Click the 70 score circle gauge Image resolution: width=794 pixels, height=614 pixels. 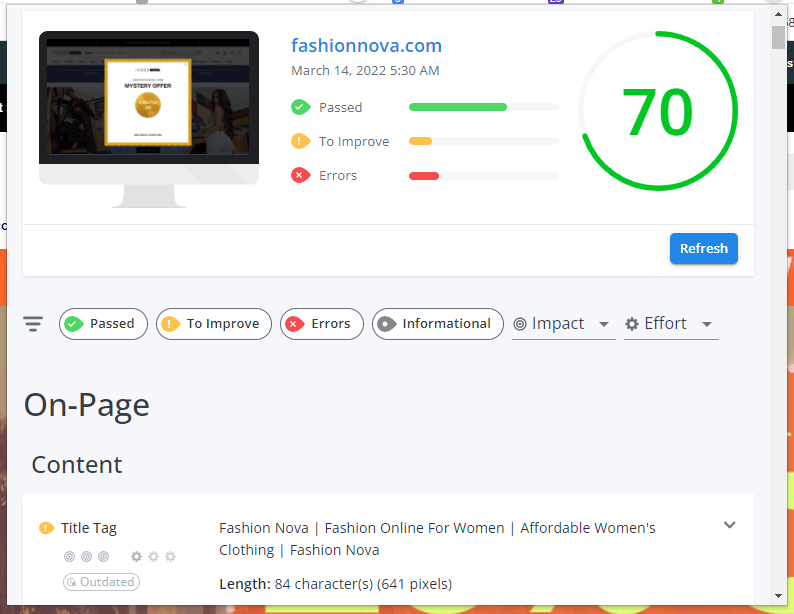657,111
